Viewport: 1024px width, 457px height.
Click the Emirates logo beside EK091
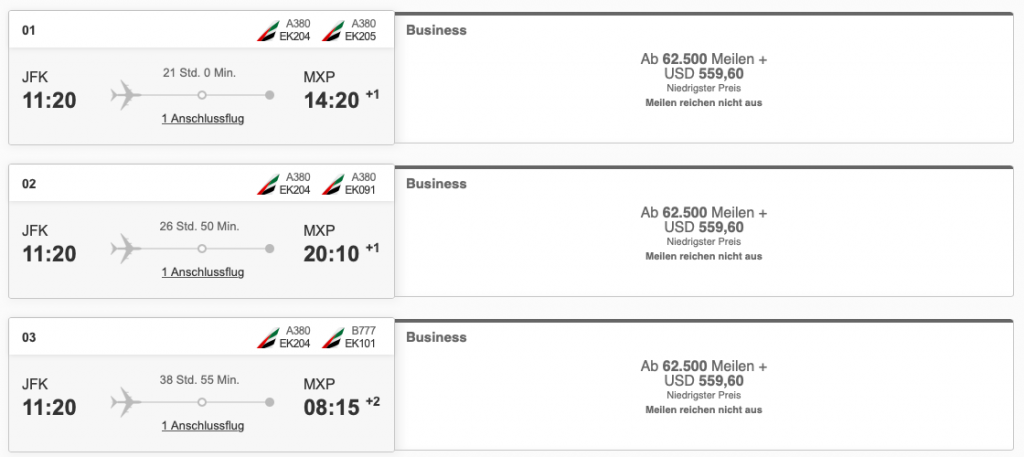[x=331, y=184]
